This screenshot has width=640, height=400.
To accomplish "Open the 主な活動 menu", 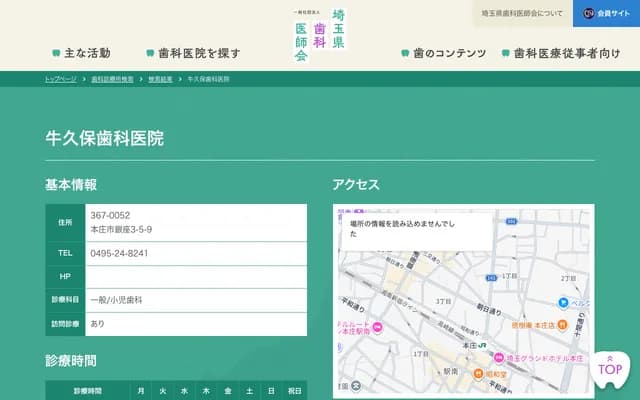I will pyautogui.click(x=82, y=53).
